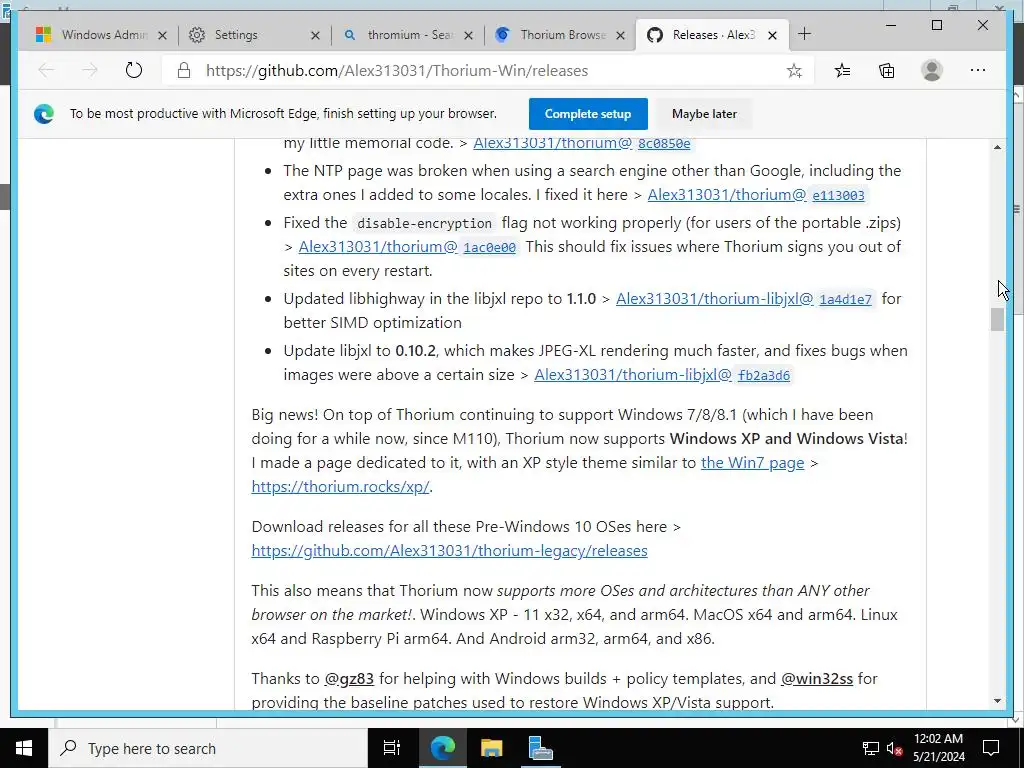Click Complete setup button
The image size is (1024, 768).
pos(588,114)
